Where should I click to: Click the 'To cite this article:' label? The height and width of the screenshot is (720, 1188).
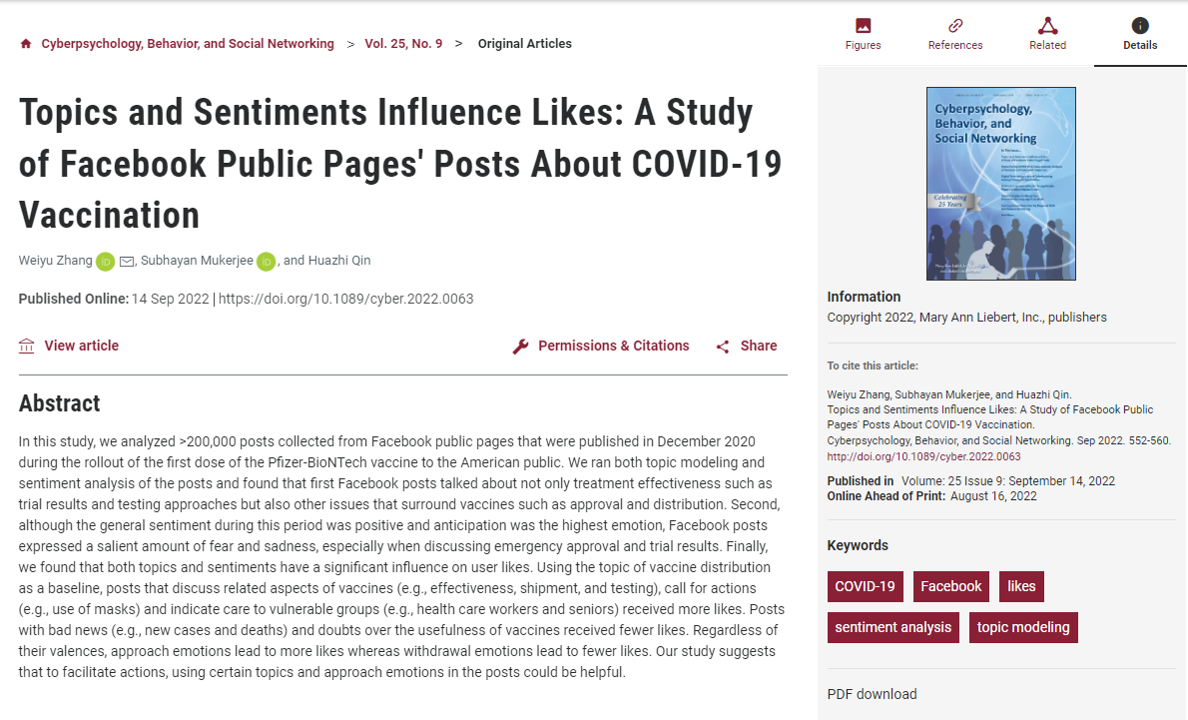pos(872,365)
